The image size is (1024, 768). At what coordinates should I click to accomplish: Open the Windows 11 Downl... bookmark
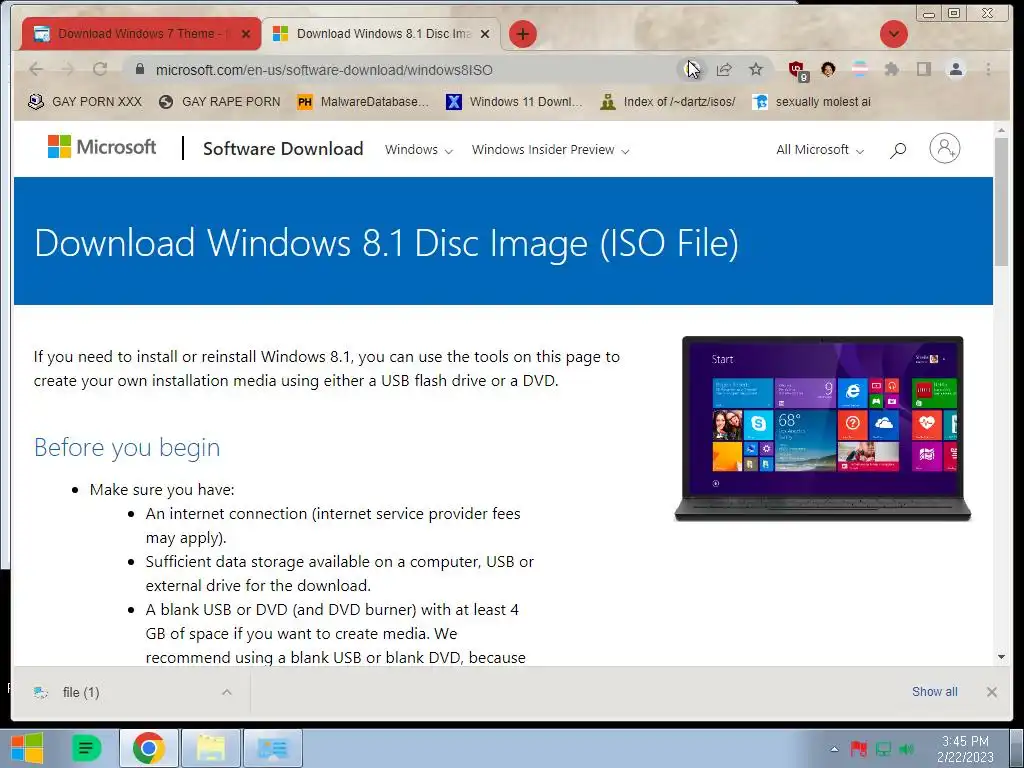coord(514,102)
